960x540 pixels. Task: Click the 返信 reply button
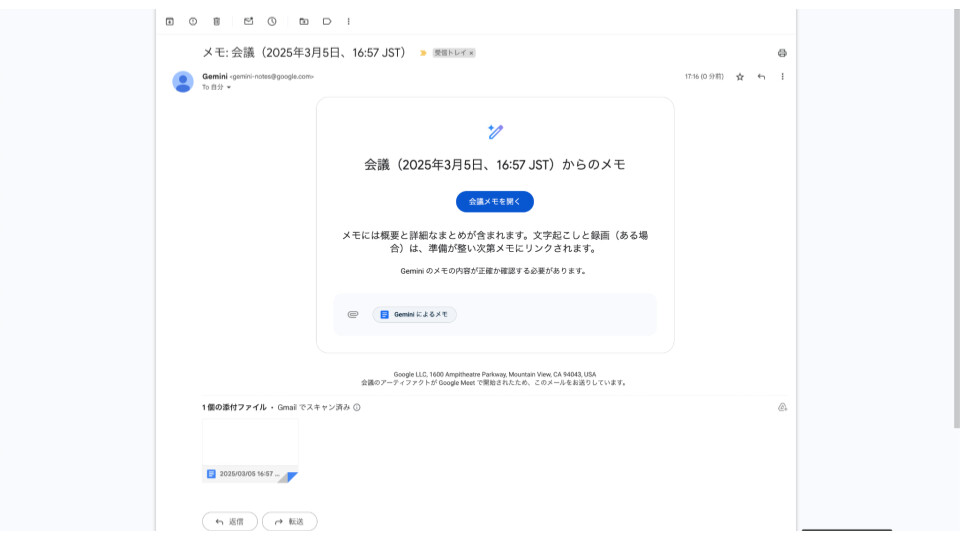pyautogui.click(x=230, y=522)
